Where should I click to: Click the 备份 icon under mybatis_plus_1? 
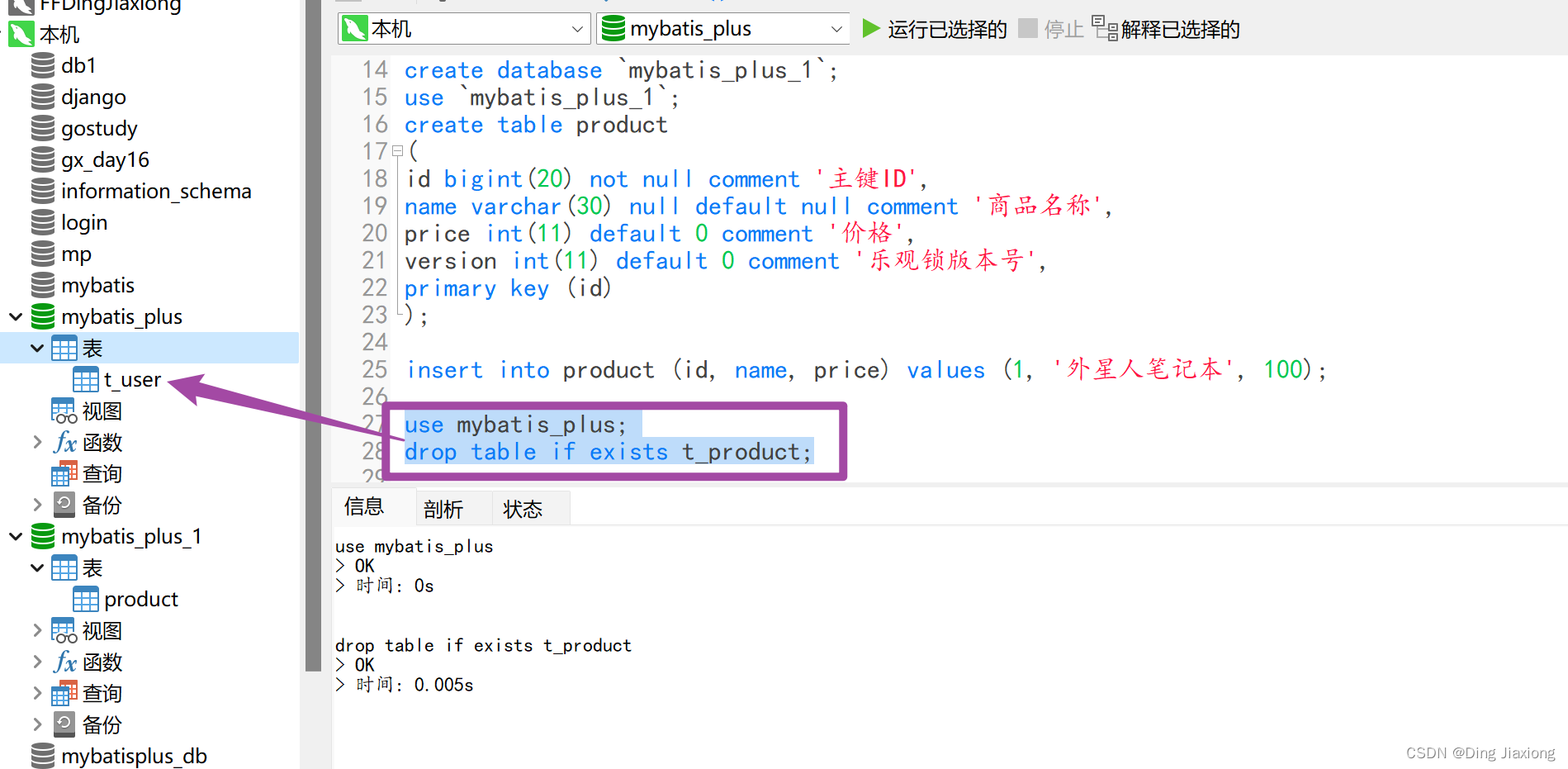coord(64,724)
